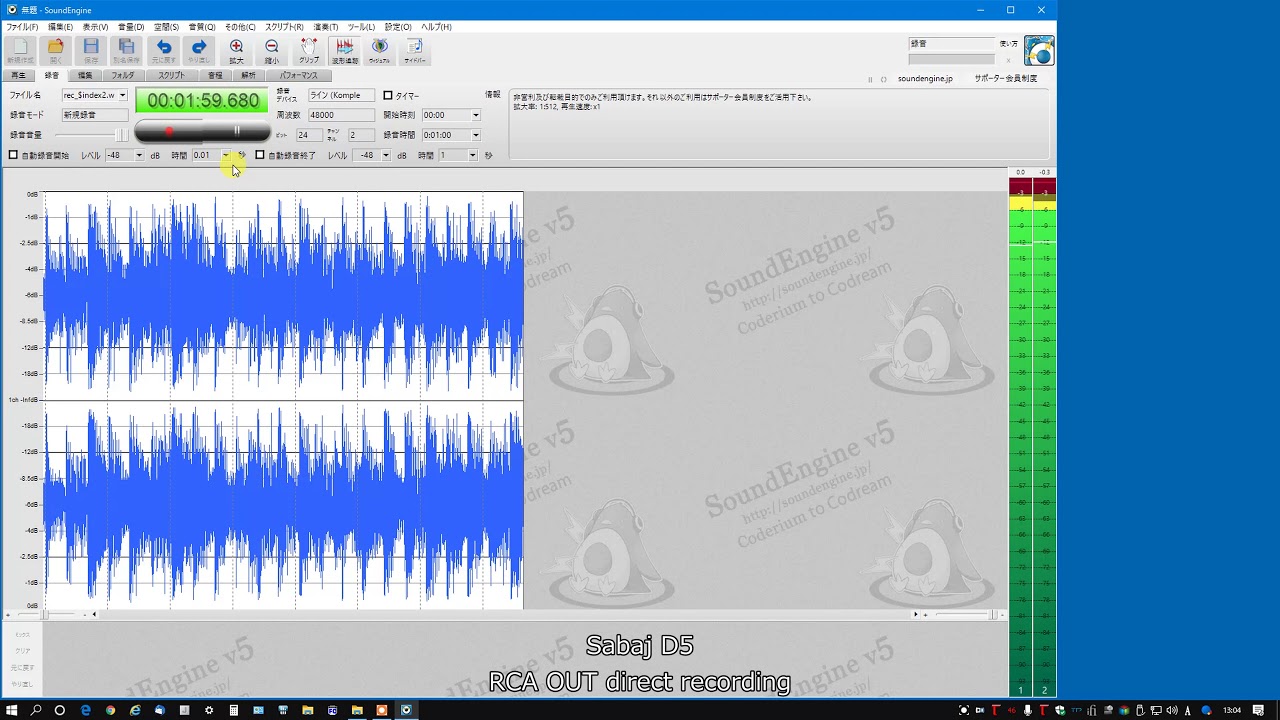This screenshot has height=720, width=1280.
Task: Open the soundengine.jp link
Action: click(925, 78)
